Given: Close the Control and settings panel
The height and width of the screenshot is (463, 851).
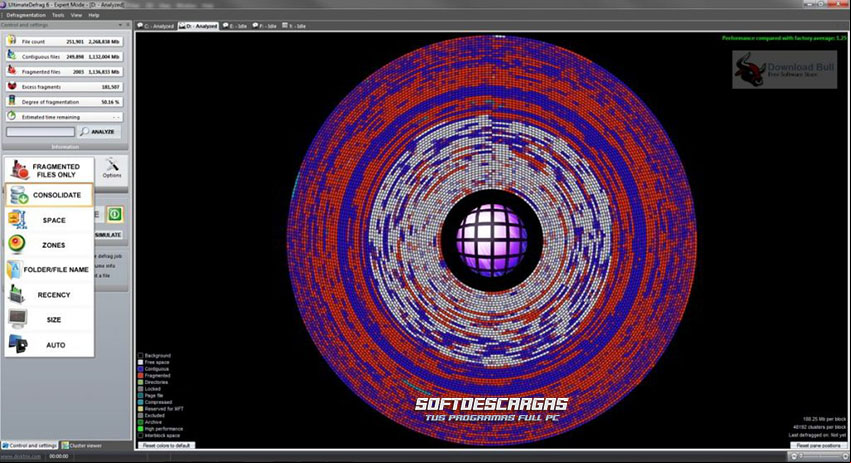Looking at the screenshot, I should click(x=128, y=25).
